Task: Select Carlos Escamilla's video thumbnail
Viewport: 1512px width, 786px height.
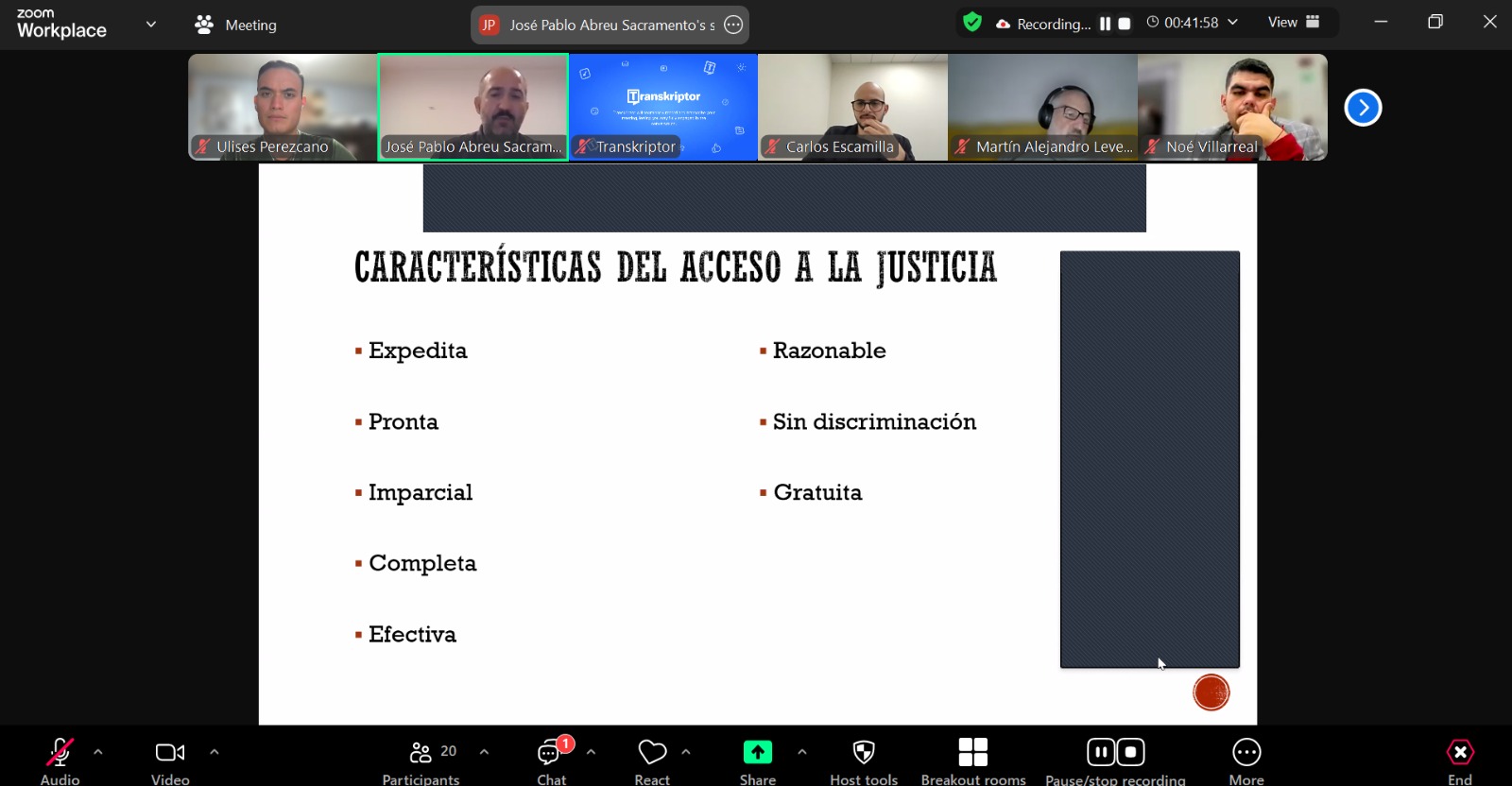Action: click(852, 107)
